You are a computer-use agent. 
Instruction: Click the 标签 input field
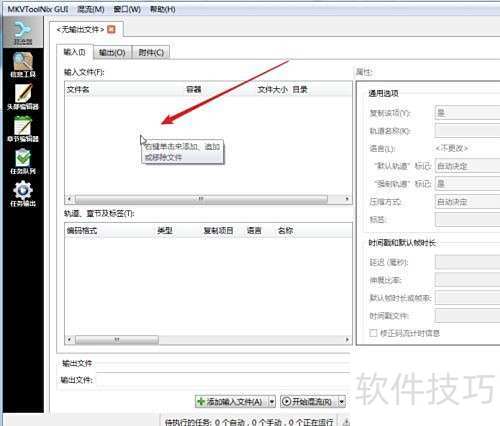[x=467, y=220]
